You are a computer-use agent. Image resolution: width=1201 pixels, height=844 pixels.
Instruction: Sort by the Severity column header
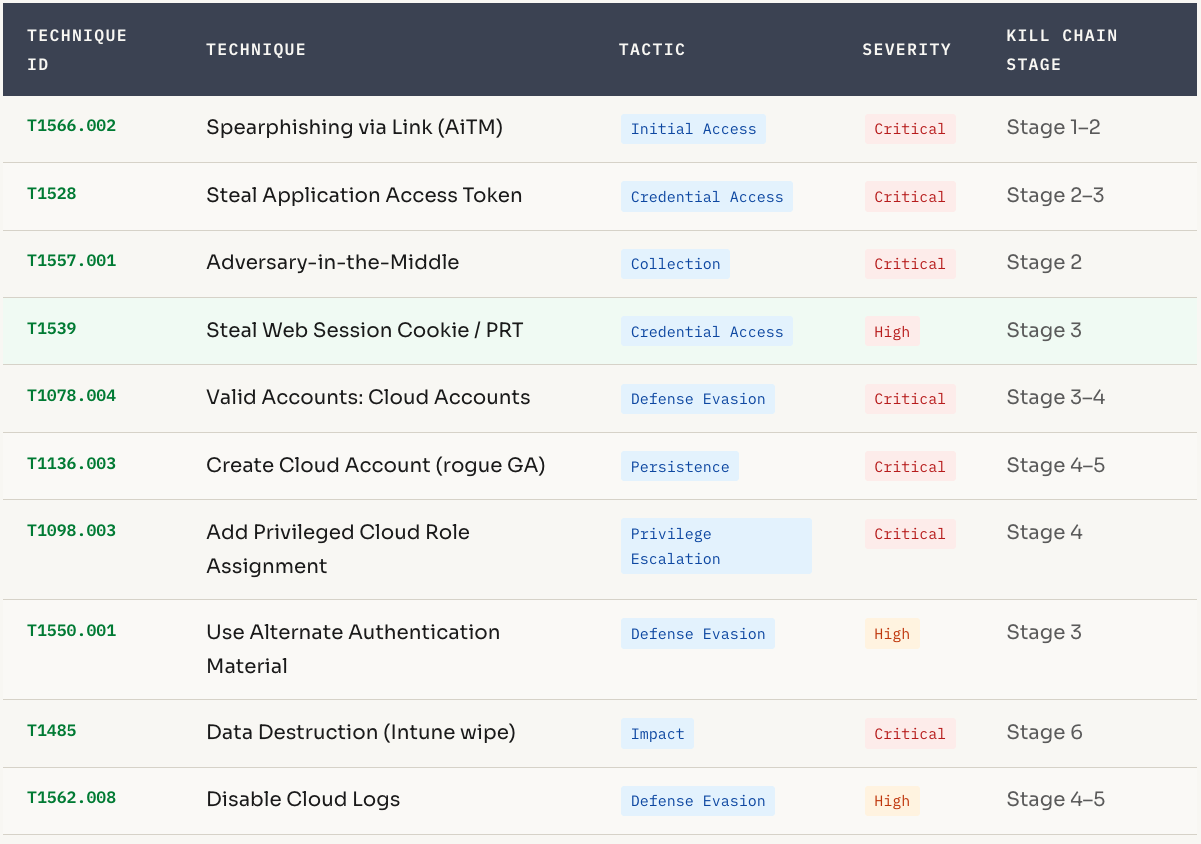[906, 49]
